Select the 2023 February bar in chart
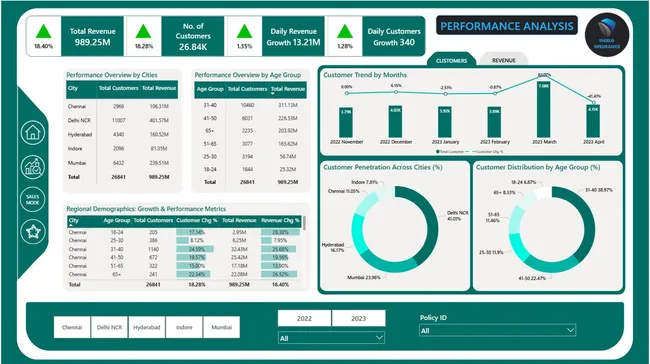 click(x=494, y=122)
